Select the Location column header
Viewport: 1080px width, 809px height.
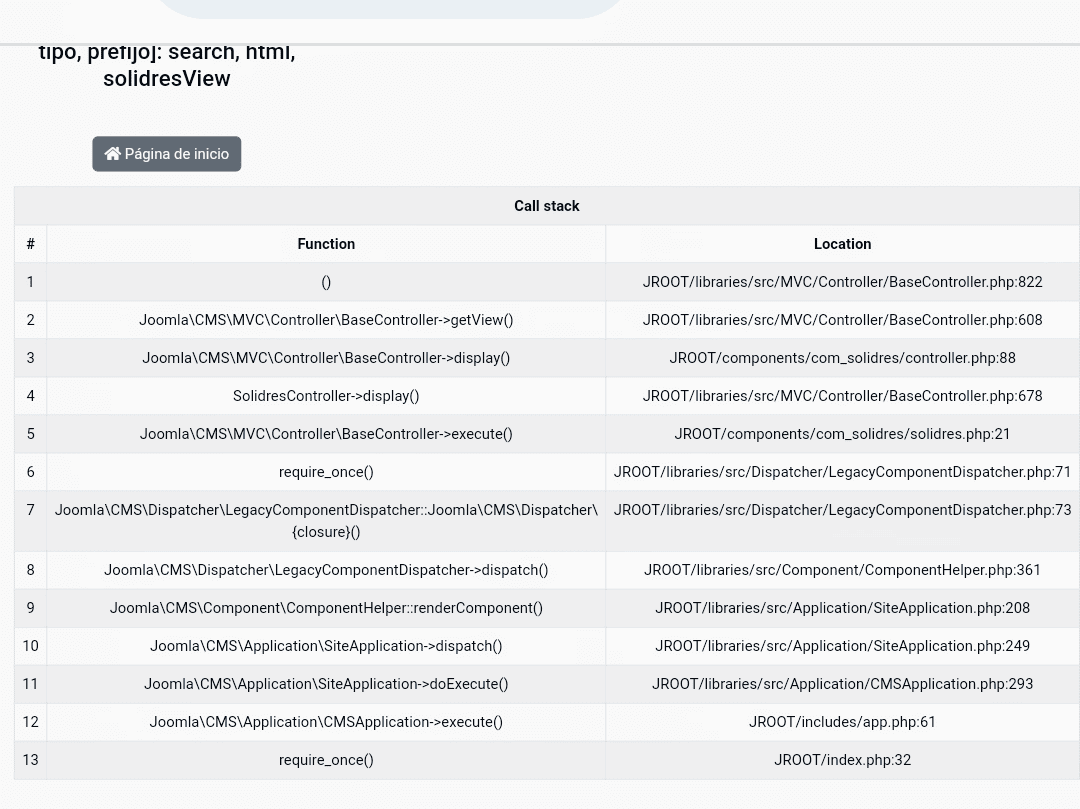[842, 244]
